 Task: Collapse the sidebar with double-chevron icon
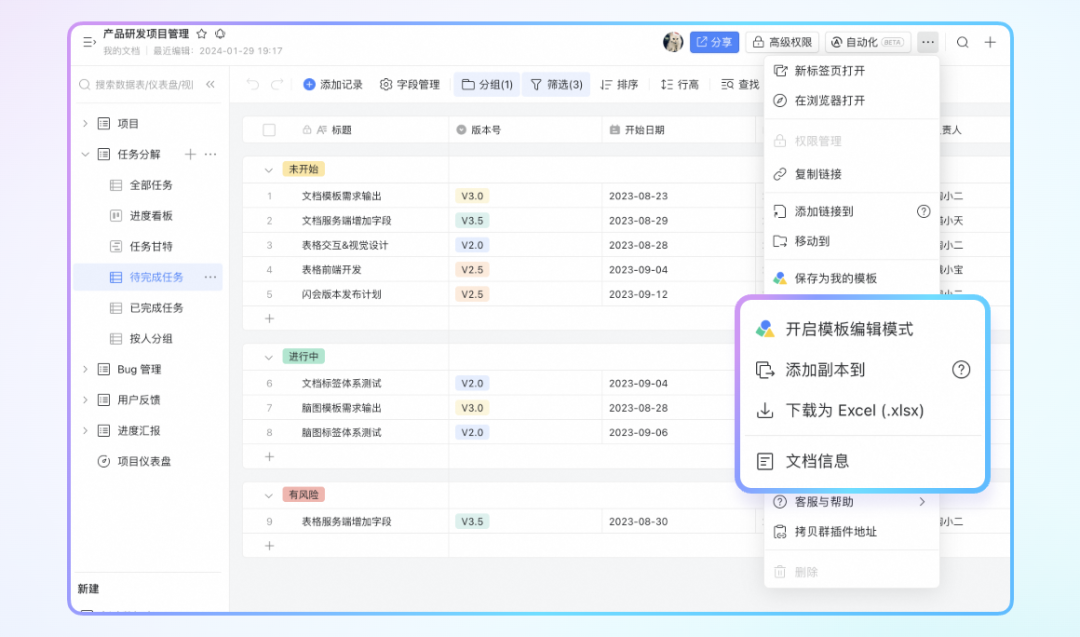(210, 85)
